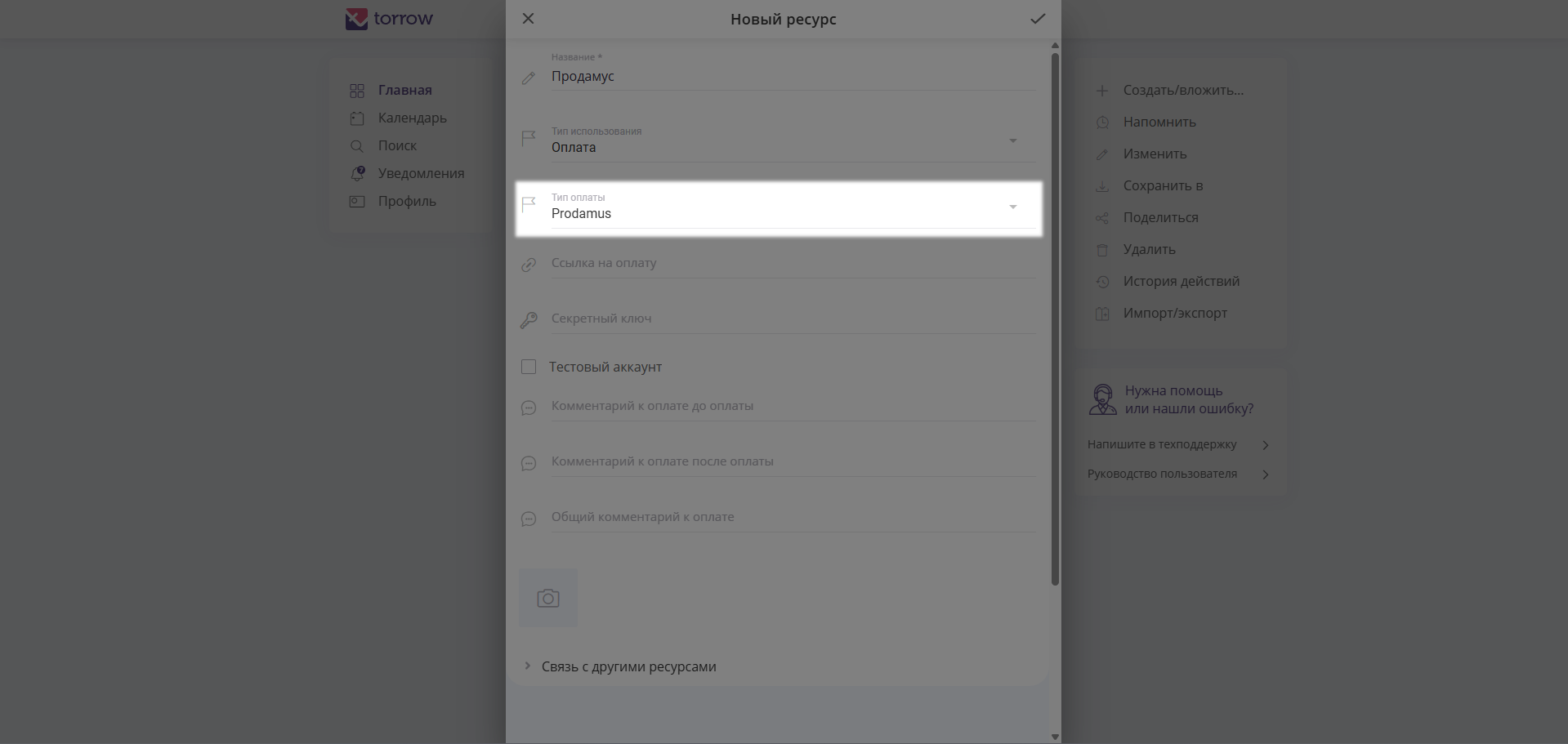Click the dialog's vertical scrollbar
Viewport: 1568px width, 744px height.
(1055, 319)
